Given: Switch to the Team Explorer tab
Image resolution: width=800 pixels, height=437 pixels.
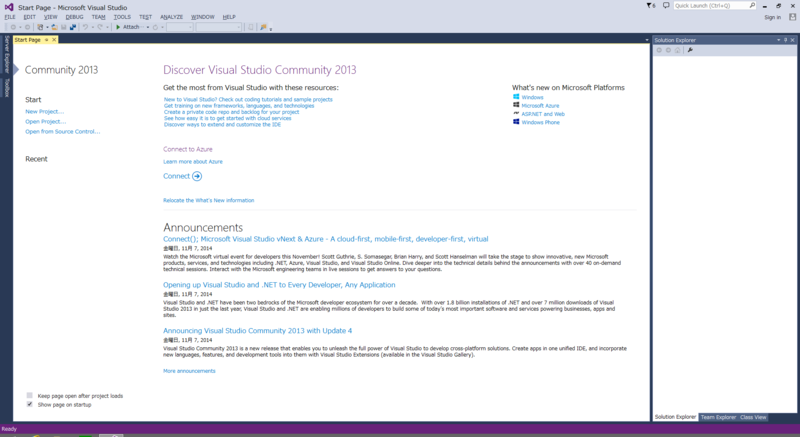Looking at the screenshot, I should point(718,417).
